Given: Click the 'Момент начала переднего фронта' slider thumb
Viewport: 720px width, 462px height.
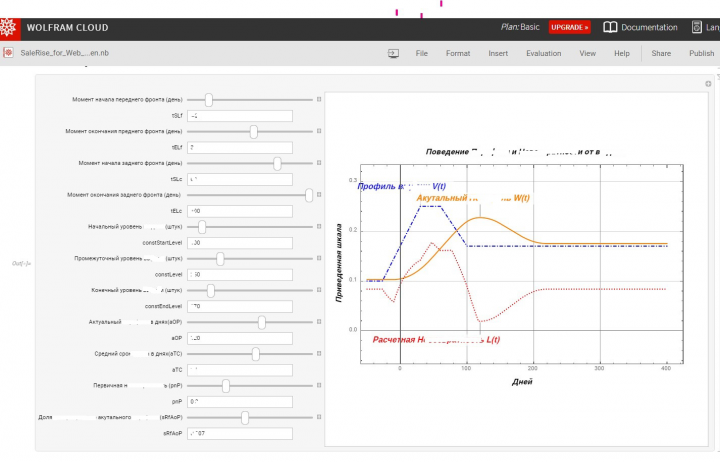Looking at the screenshot, I should (x=208, y=100).
